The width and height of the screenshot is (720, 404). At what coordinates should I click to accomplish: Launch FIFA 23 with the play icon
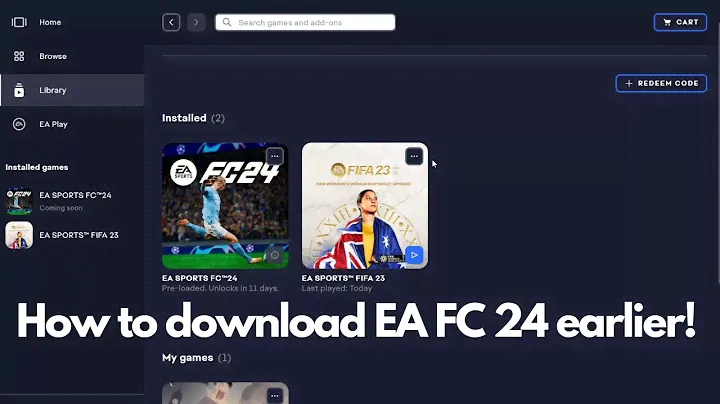click(414, 255)
